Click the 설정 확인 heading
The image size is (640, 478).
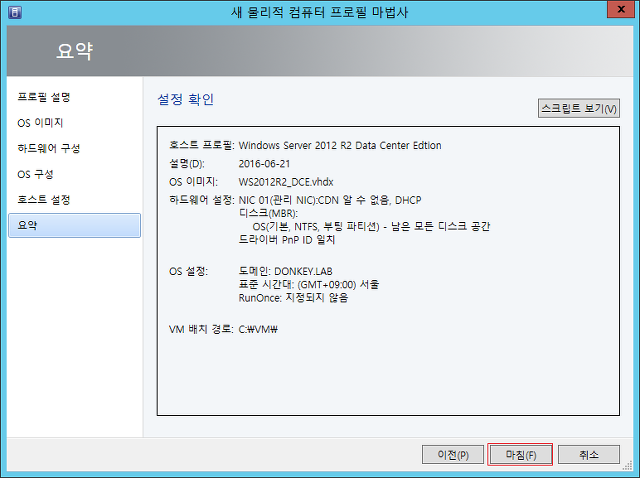(x=186, y=99)
